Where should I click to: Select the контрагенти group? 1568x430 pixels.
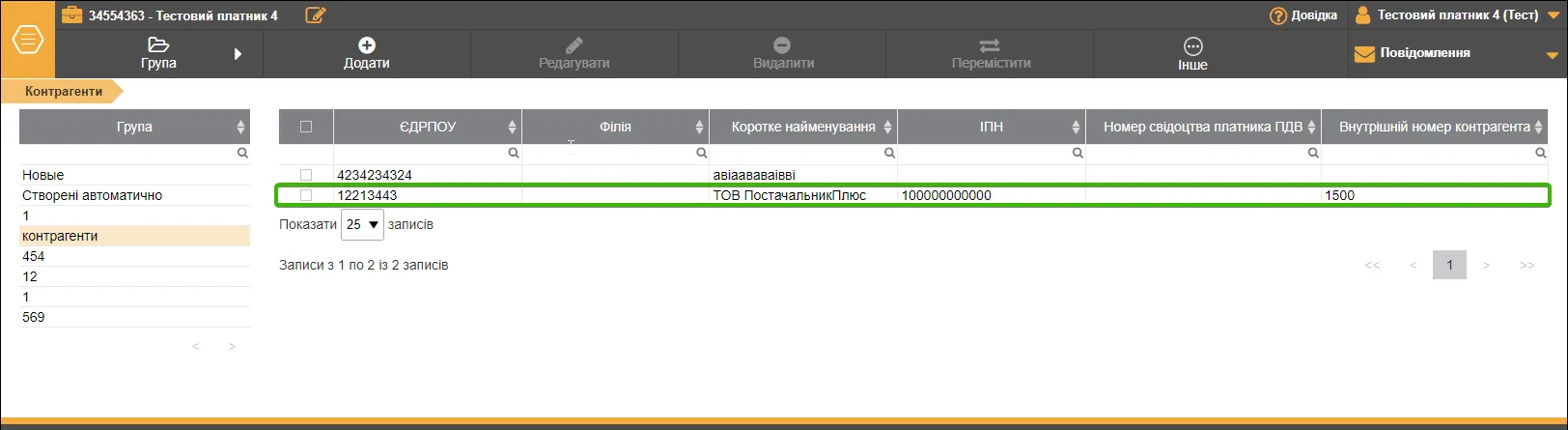coord(134,236)
